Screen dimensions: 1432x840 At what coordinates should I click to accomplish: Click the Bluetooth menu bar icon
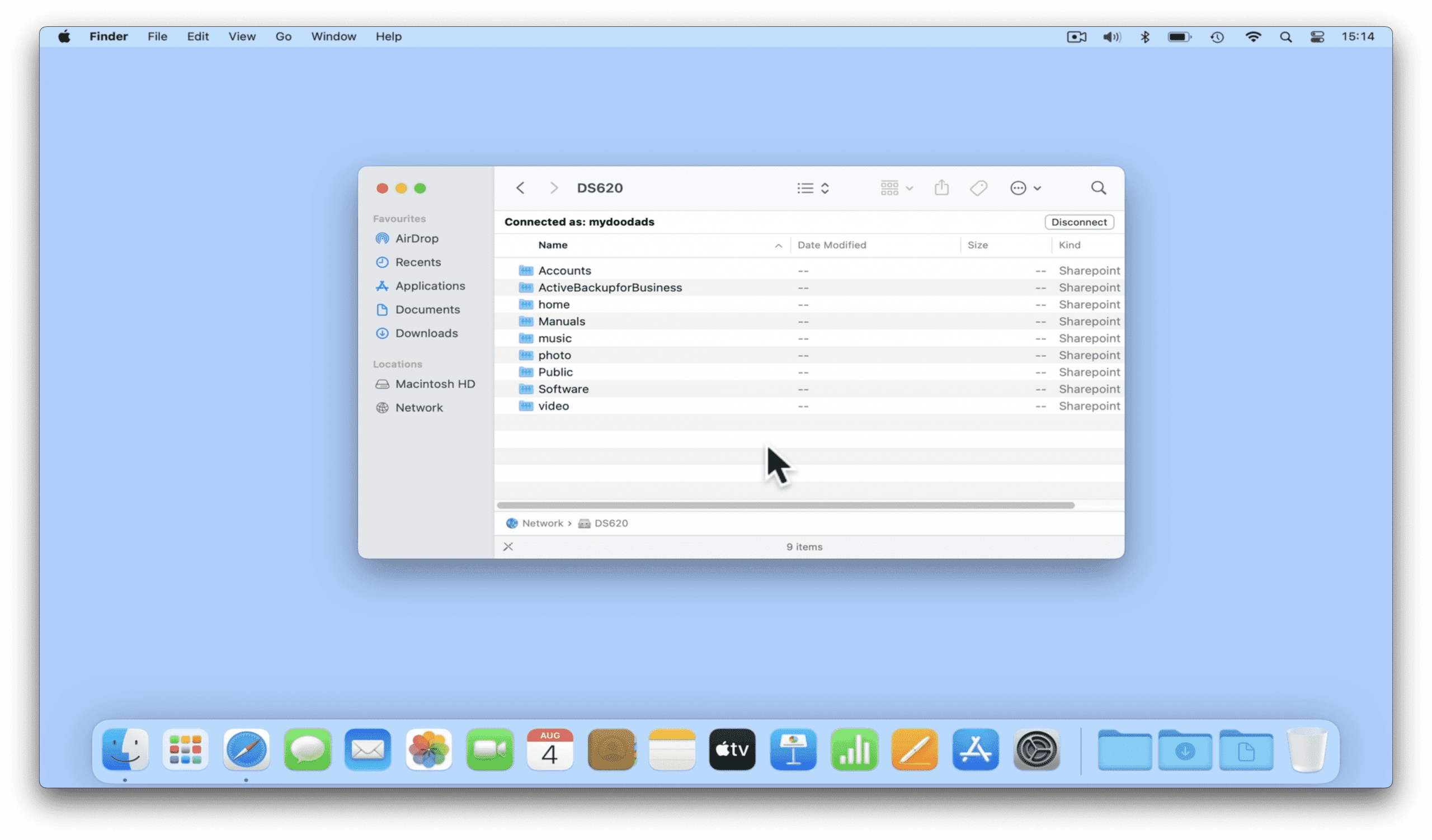pyautogui.click(x=1145, y=37)
